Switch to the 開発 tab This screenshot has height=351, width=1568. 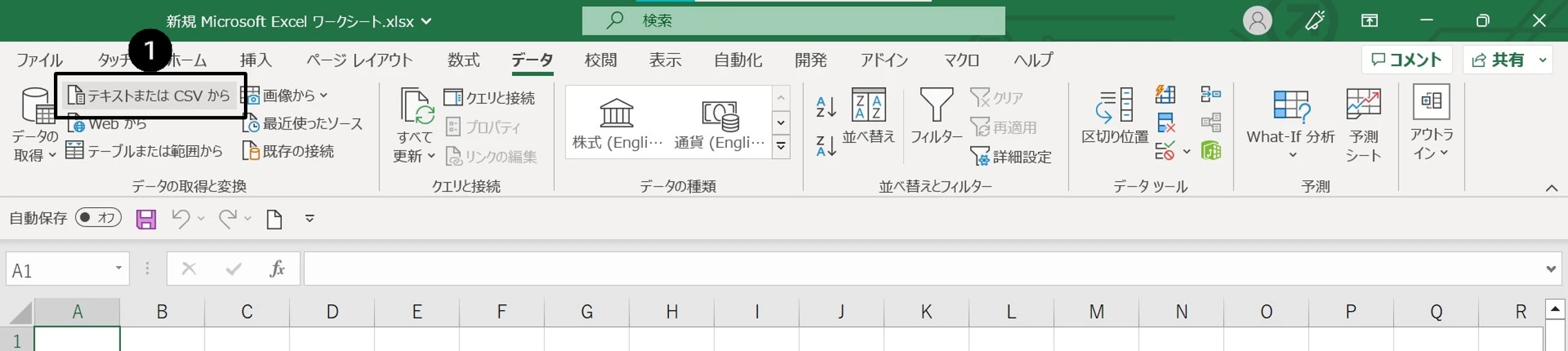click(811, 60)
